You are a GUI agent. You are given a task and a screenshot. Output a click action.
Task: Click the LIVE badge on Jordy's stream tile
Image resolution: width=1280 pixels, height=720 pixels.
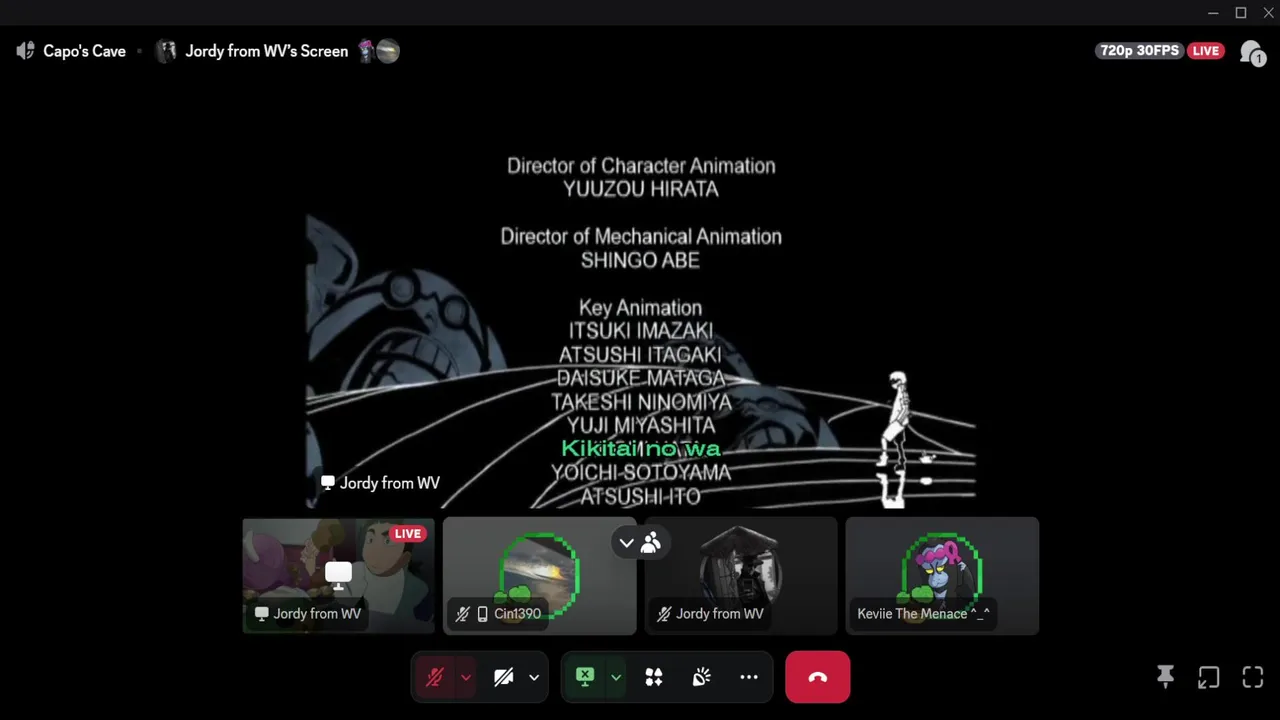(408, 533)
